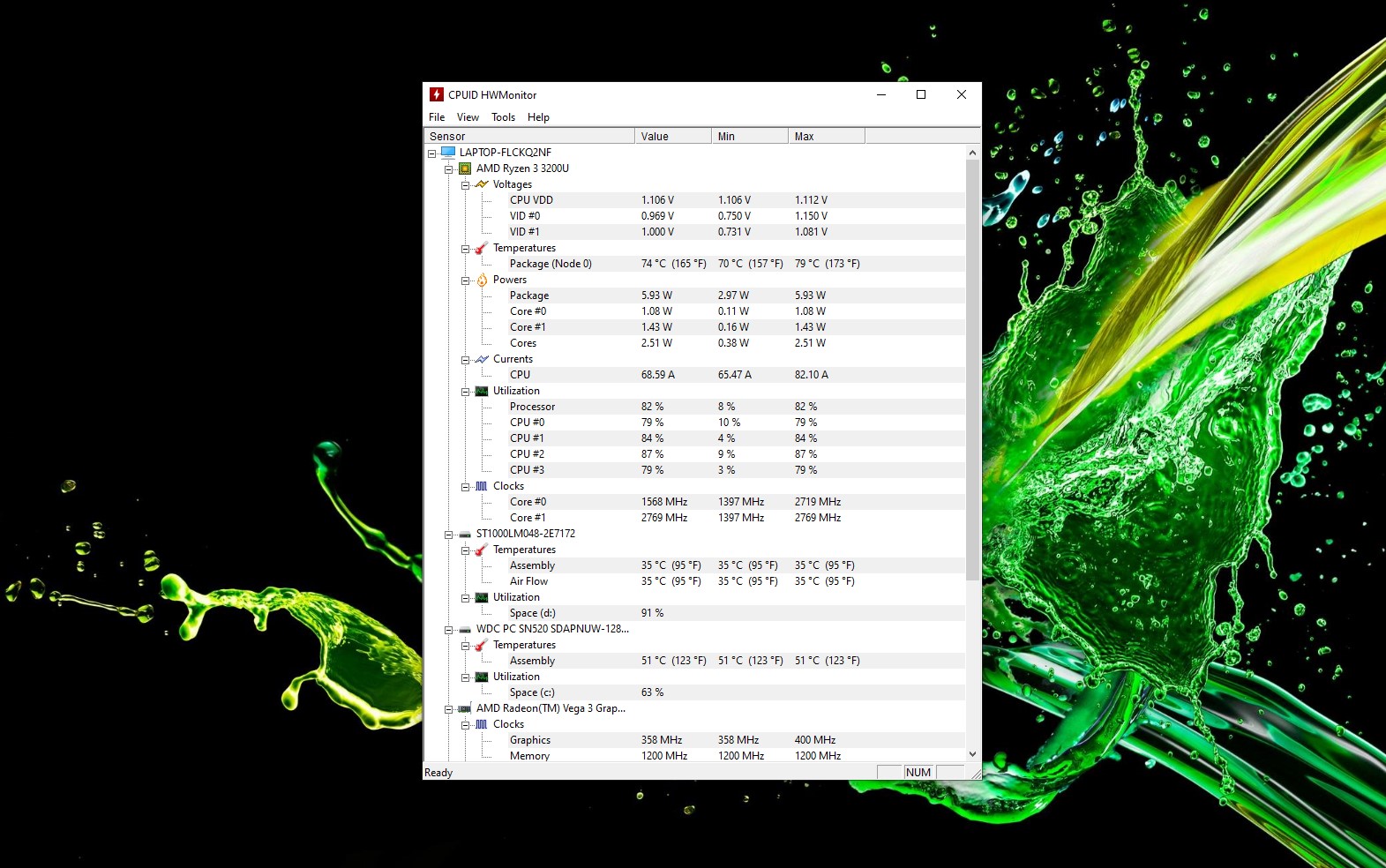
Task: Click the CPU Clocks waveform icon
Action: pyautogui.click(x=482, y=486)
